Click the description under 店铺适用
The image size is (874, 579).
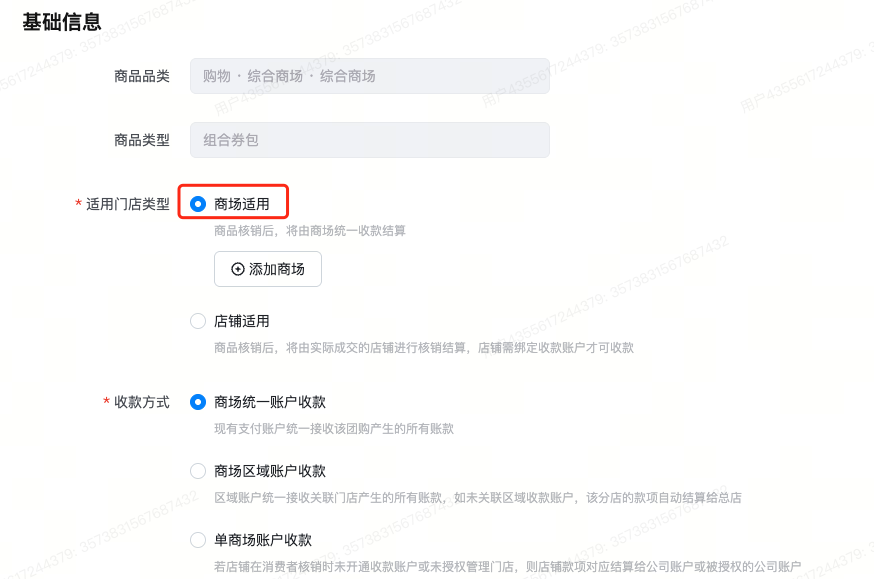coord(424,348)
